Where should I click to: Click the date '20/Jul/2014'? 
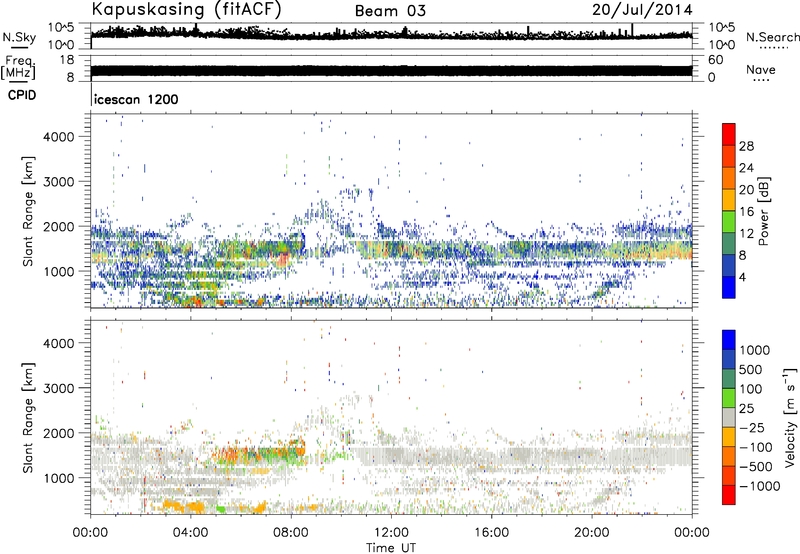[642, 10]
